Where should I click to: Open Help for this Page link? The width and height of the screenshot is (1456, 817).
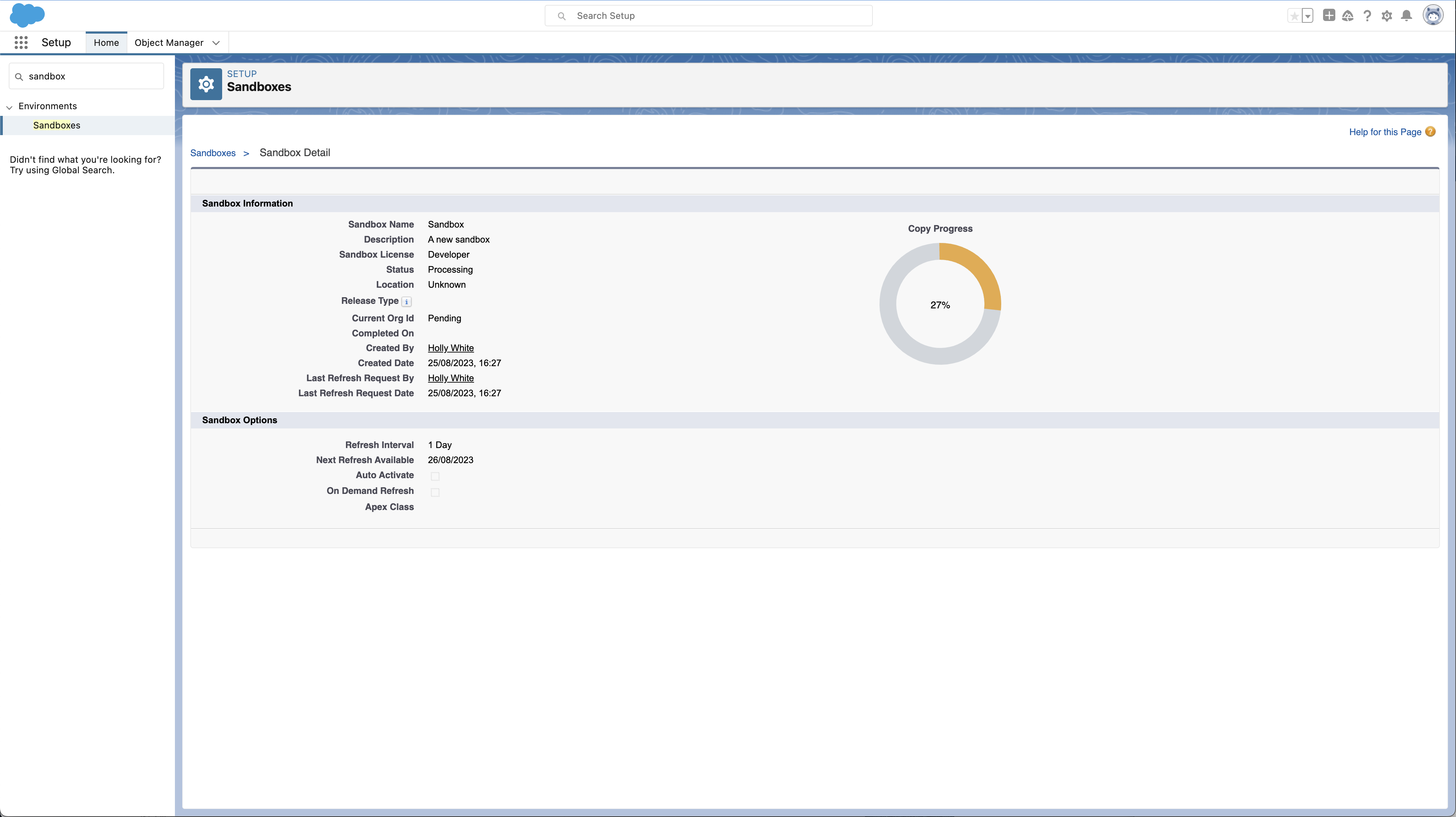(1385, 132)
